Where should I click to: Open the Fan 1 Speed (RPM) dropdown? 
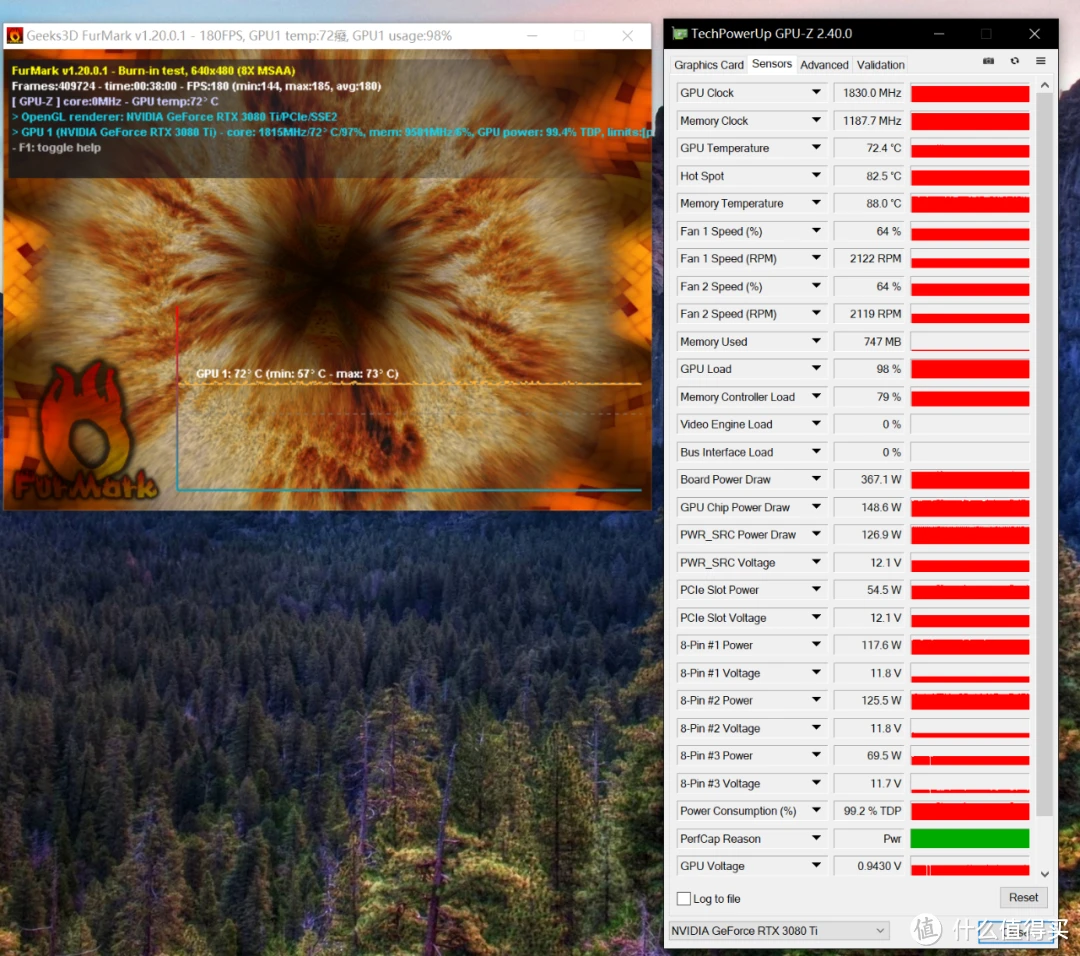pyautogui.click(x=816, y=258)
